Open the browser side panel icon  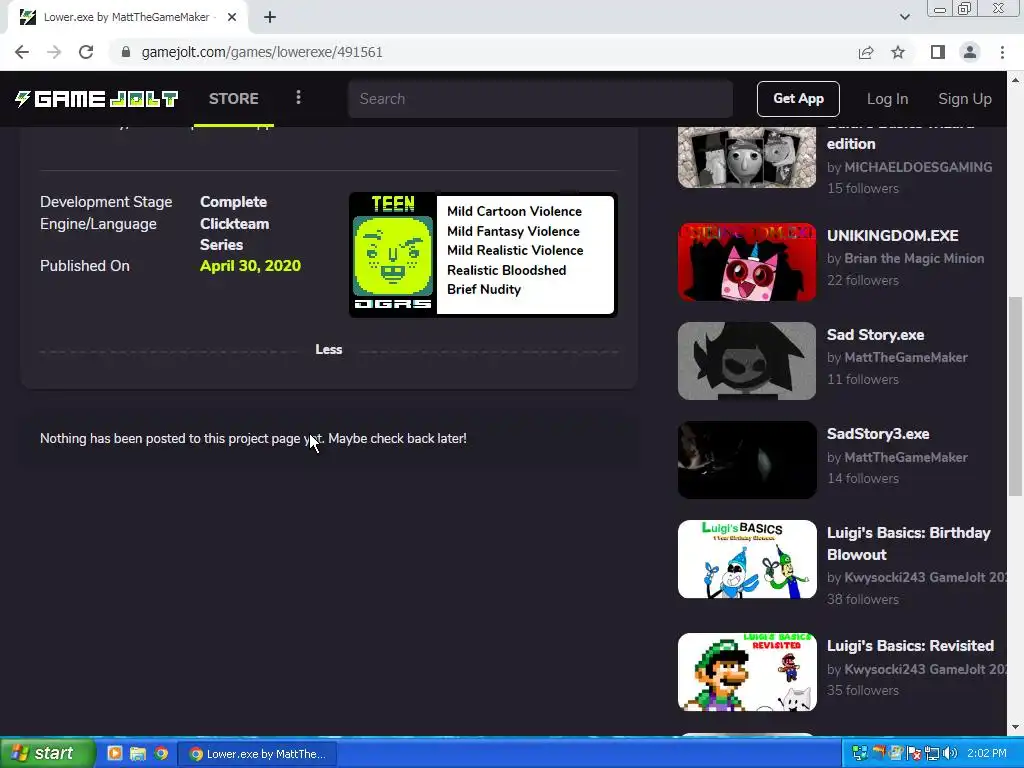click(x=938, y=52)
